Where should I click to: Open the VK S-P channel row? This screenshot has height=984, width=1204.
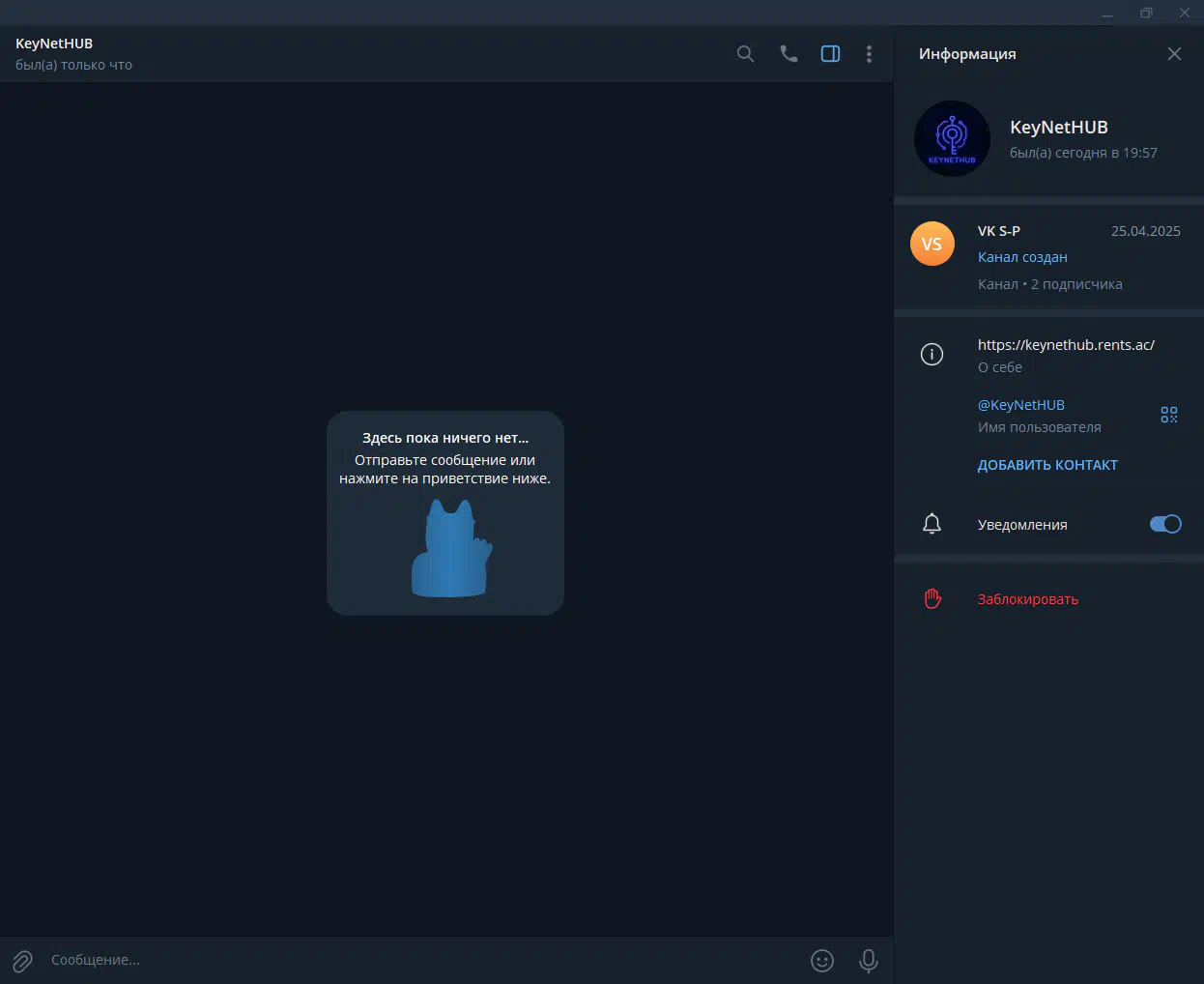coord(1049,257)
